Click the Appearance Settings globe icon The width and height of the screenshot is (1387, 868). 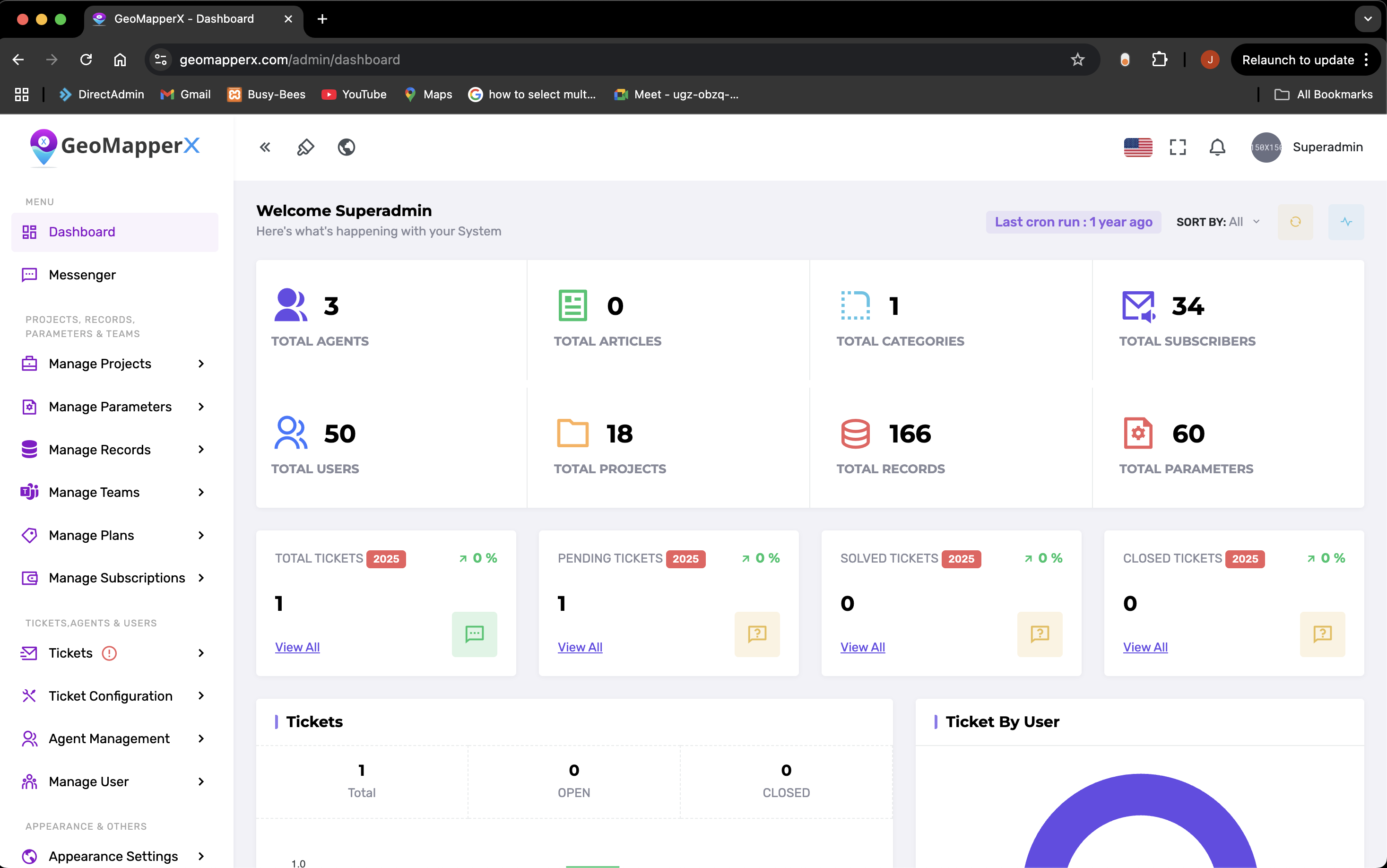tap(29, 857)
